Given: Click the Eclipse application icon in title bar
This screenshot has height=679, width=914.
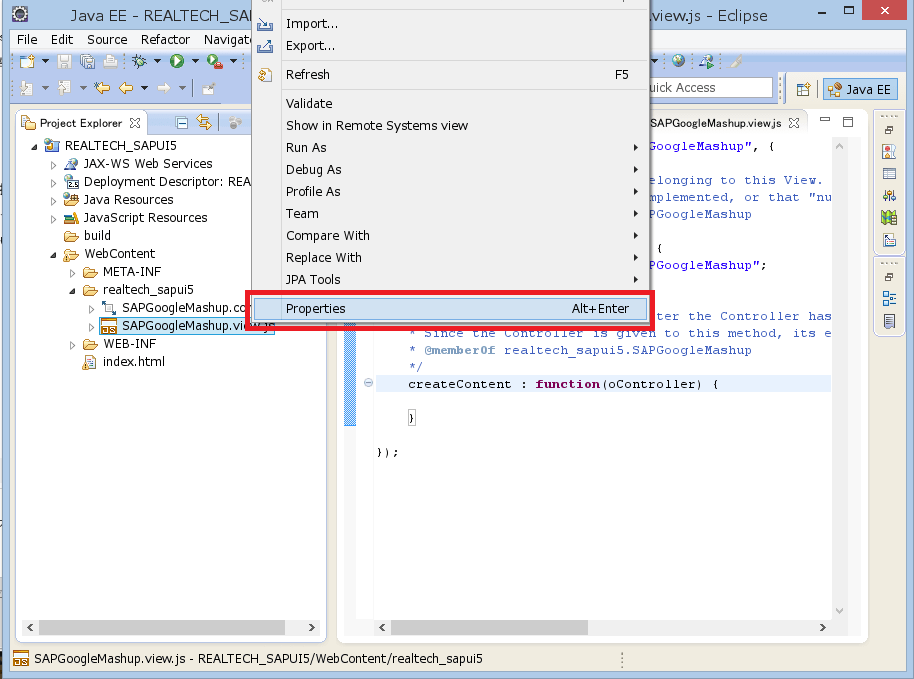Looking at the screenshot, I should (x=20, y=14).
